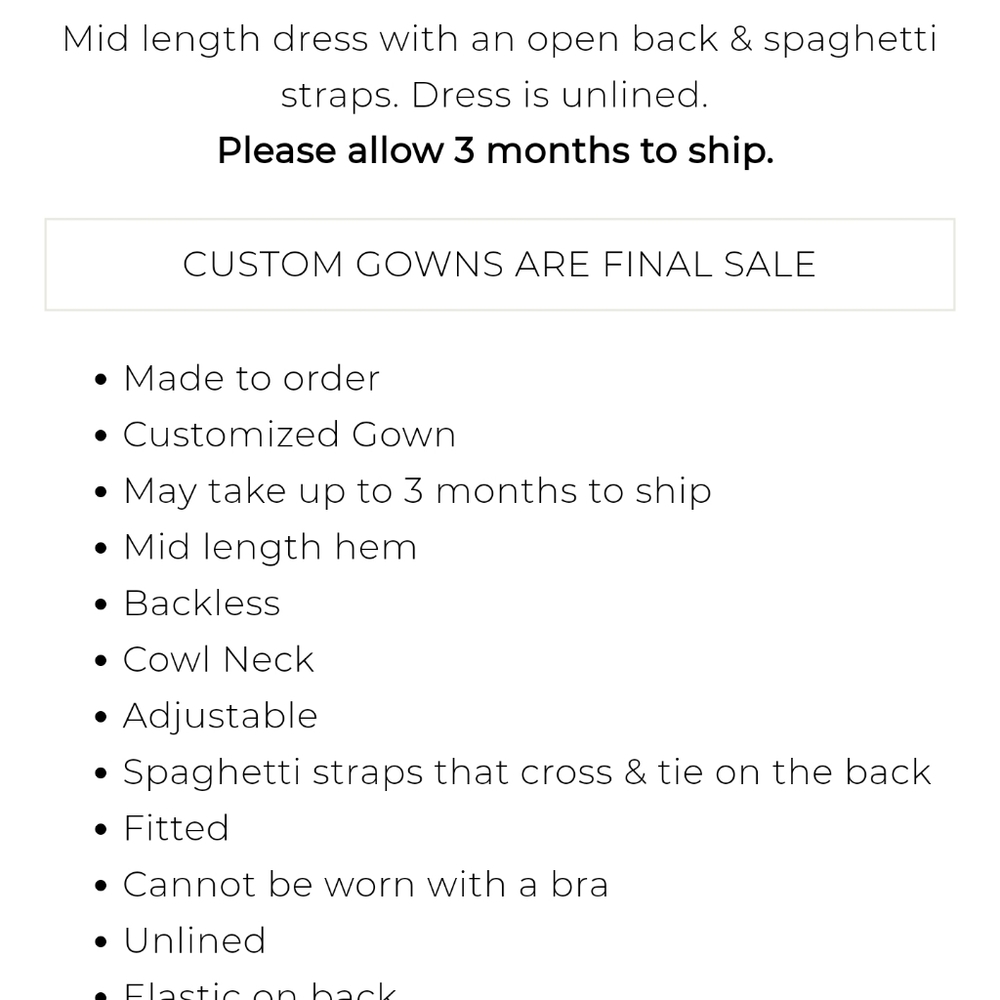This screenshot has height=1000, width=1000.
Task: Select the 'Mid length hem' list item
Action: click(x=269, y=547)
